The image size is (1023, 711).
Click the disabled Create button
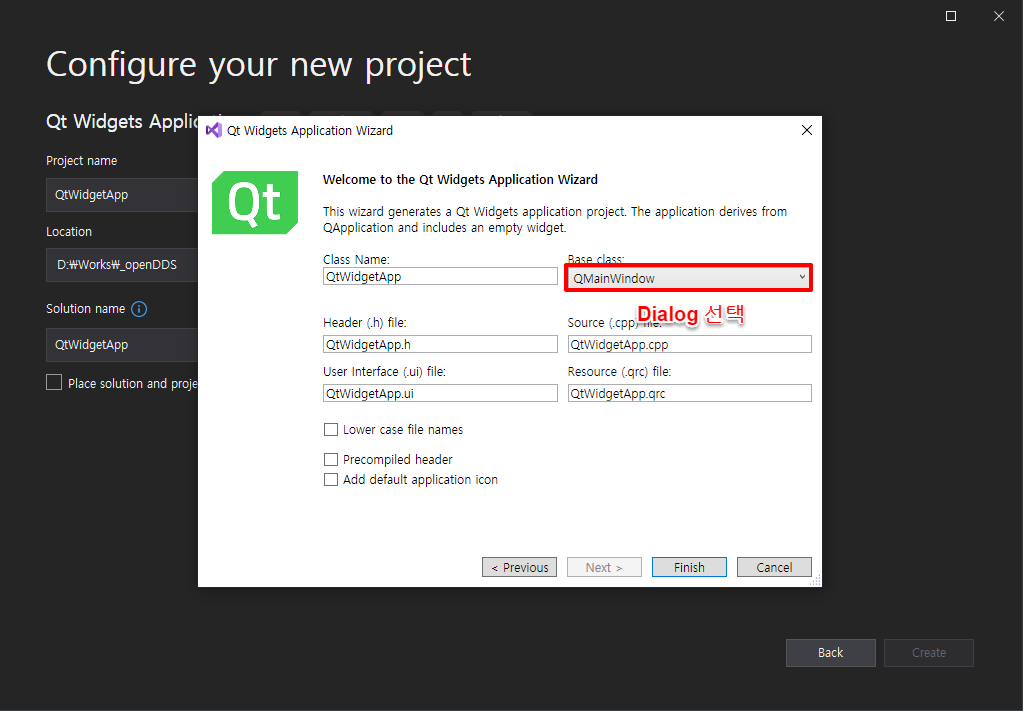[x=928, y=652]
